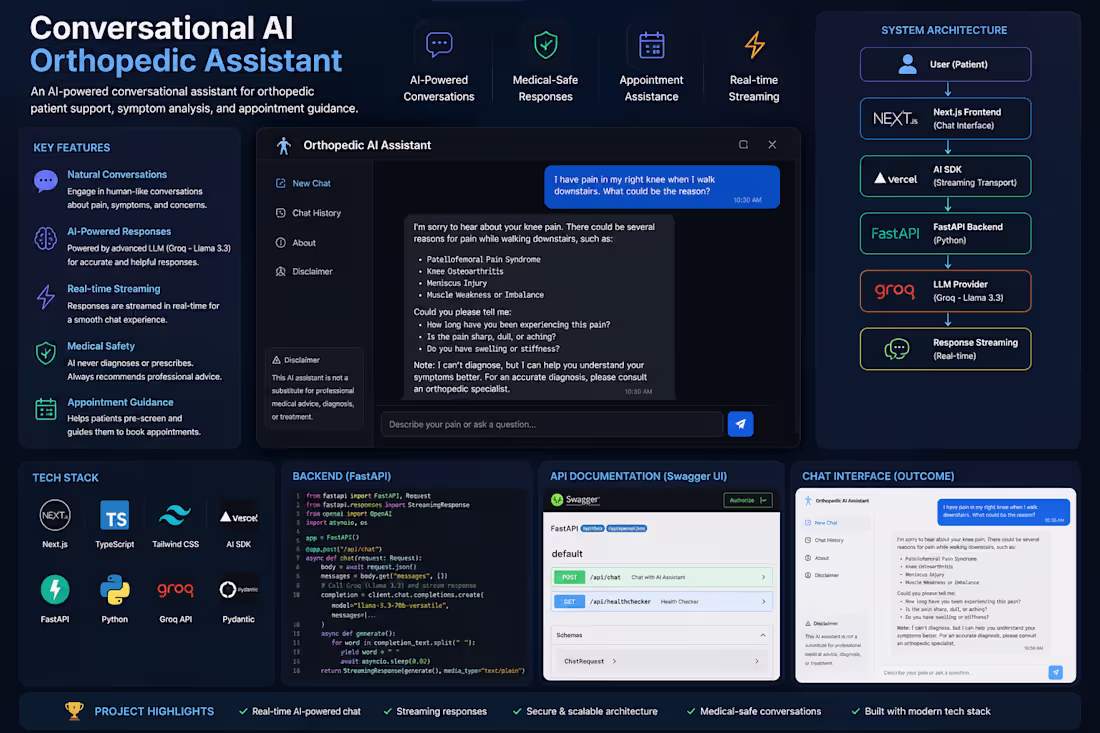
Task: Click the Next.js Frontend (Chat Interface) box
Action: 946,119
